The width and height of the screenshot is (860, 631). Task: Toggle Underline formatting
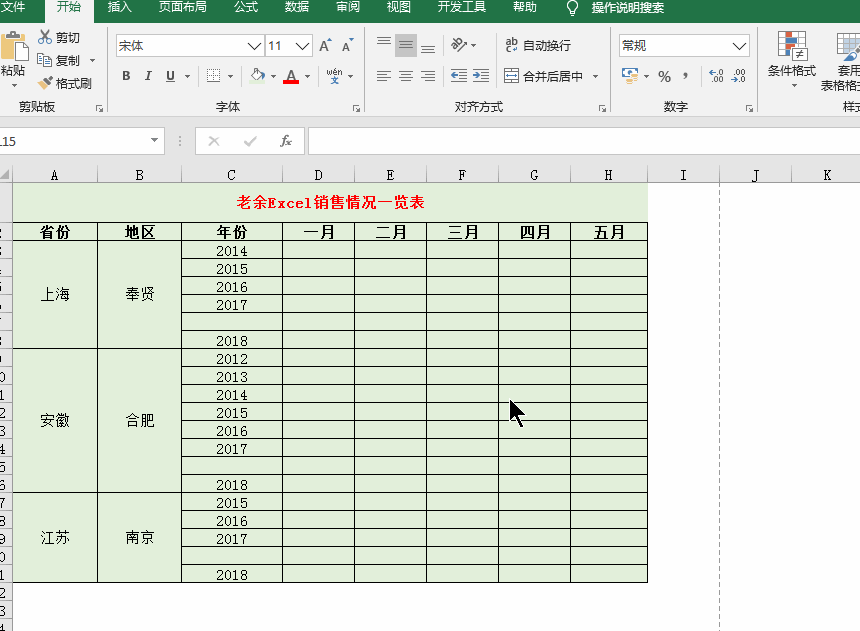click(171, 76)
